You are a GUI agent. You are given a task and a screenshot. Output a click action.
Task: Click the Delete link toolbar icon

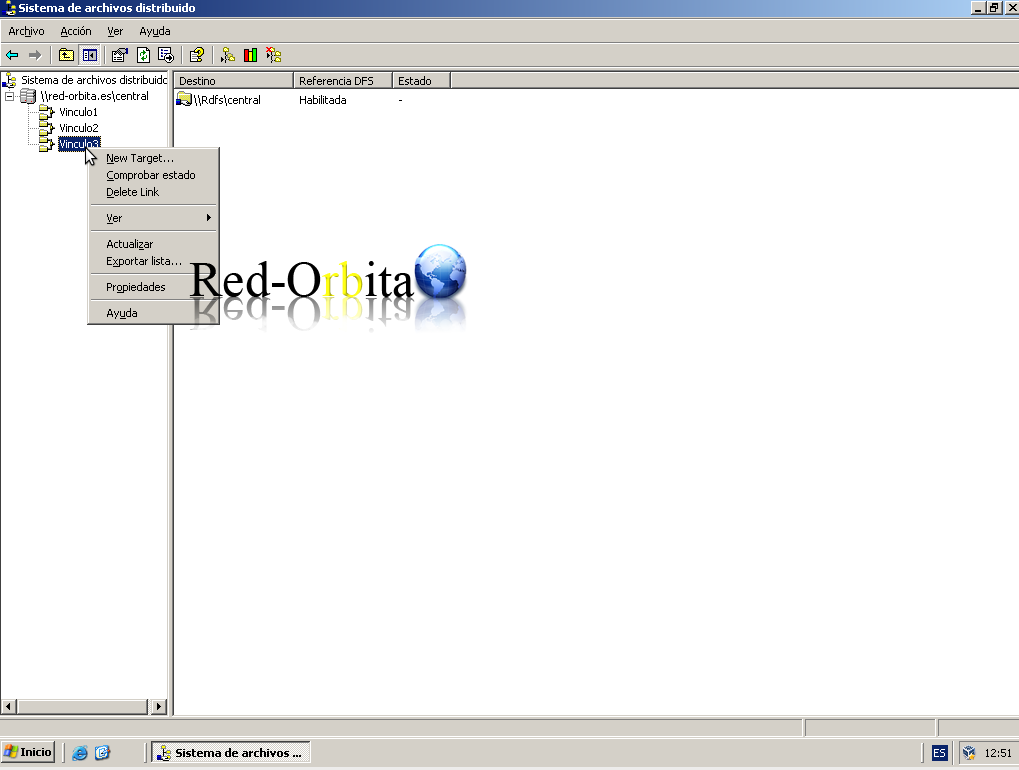[274, 55]
